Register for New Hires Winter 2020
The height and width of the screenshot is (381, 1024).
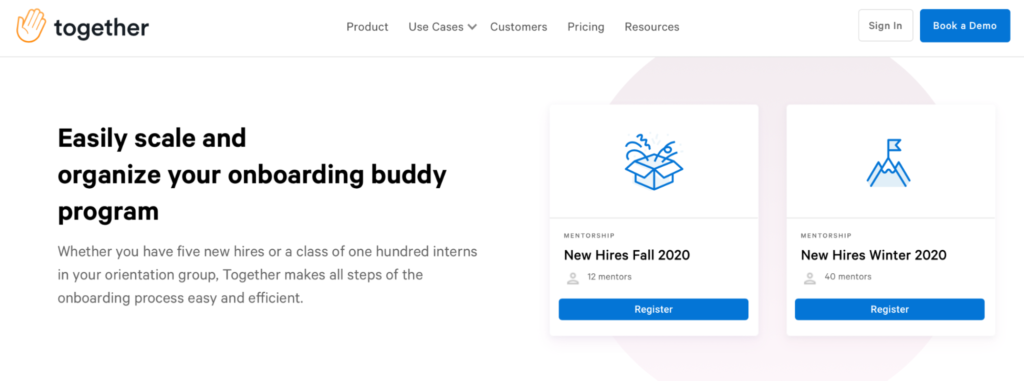click(x=889, y=309)
